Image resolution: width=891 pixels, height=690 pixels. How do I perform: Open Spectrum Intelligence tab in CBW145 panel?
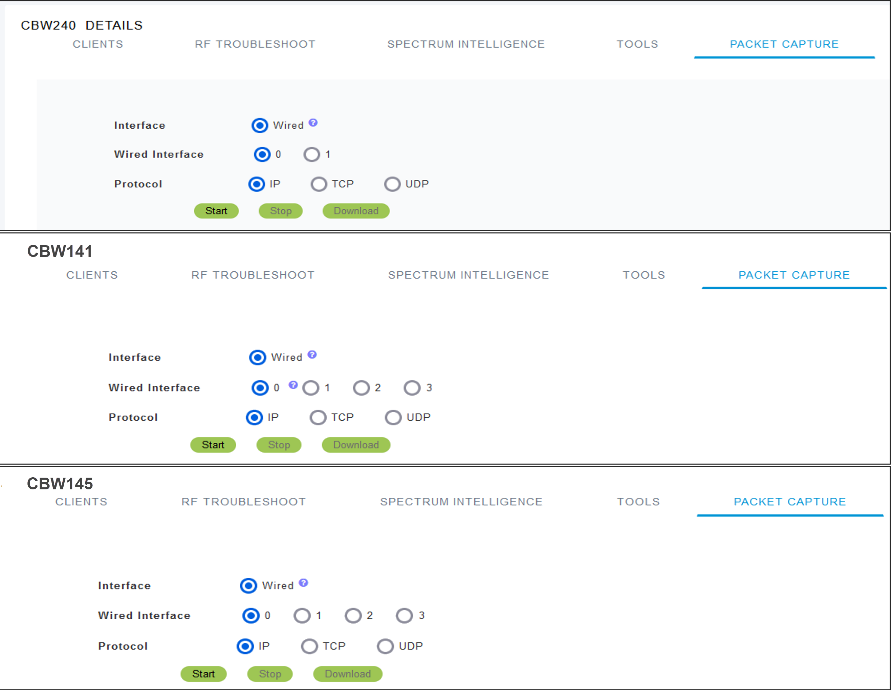pos(461,502)
